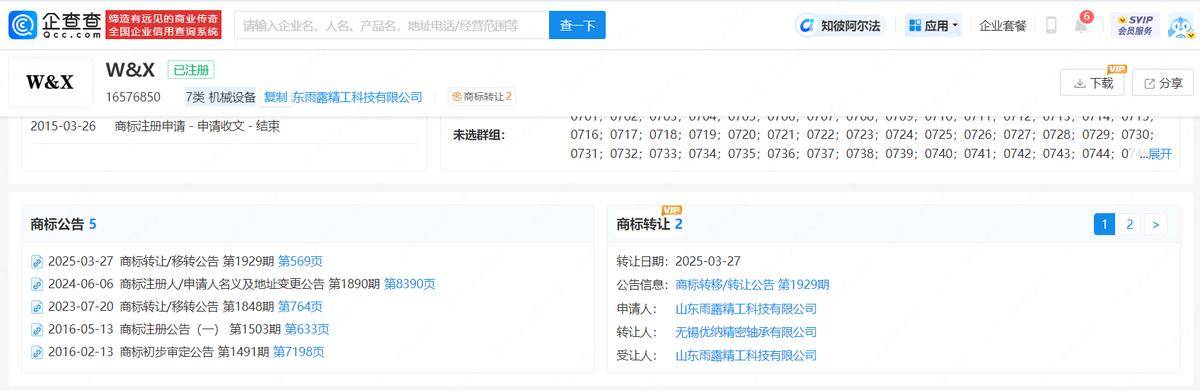Open 受让人 山东雨露精工科技有限公司 link
Image resolution: width=1200 pixels, height=391 pixels.
point(746,355)
